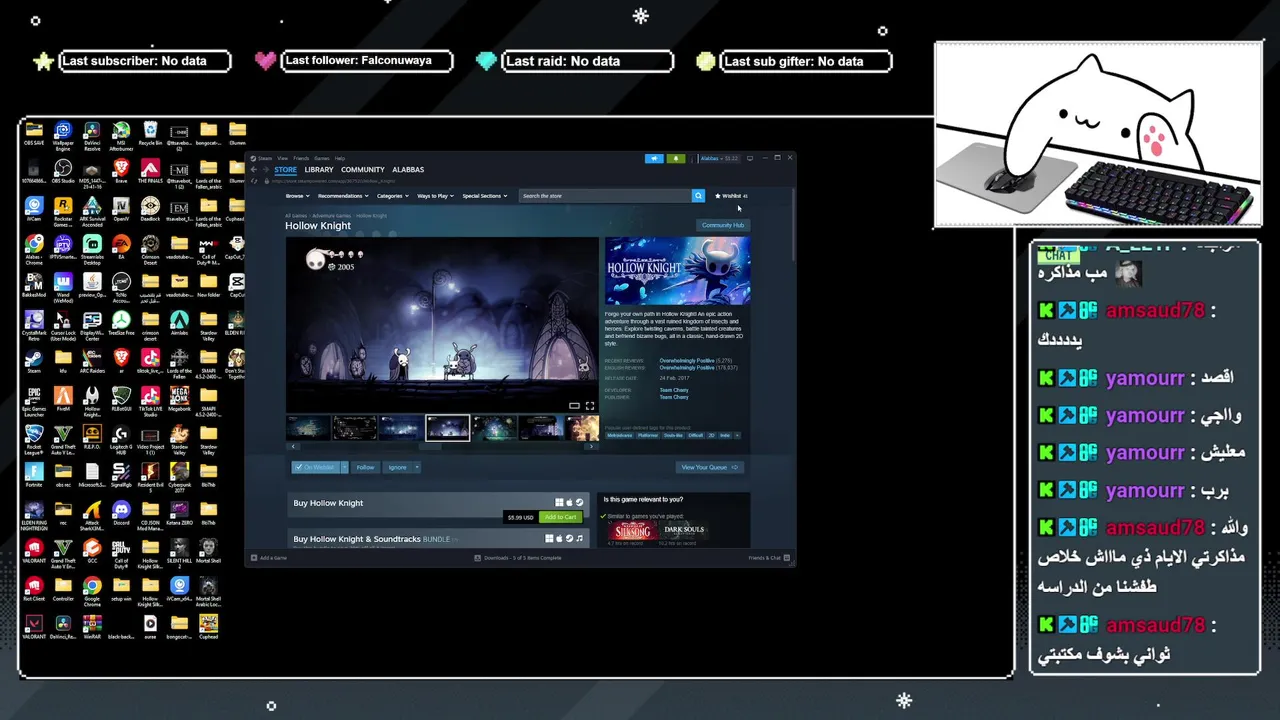The width and height of the screenshot is (1280, 720).
Task: Reload the Steam page with refresh icon
Action: pyautogui.click(x=254, y=181)
